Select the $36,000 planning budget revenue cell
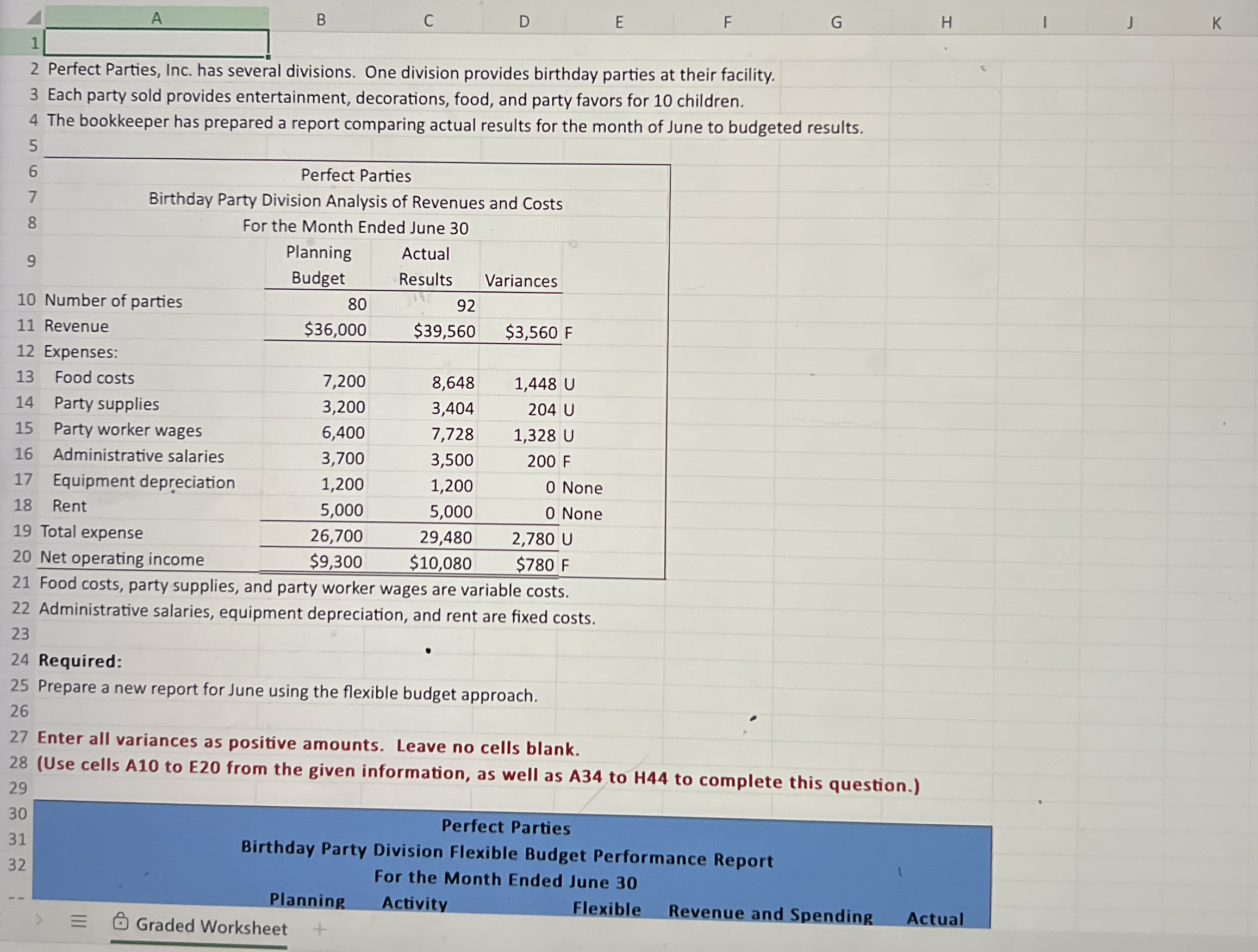The image size is (1258, 952). click(334, 329)
